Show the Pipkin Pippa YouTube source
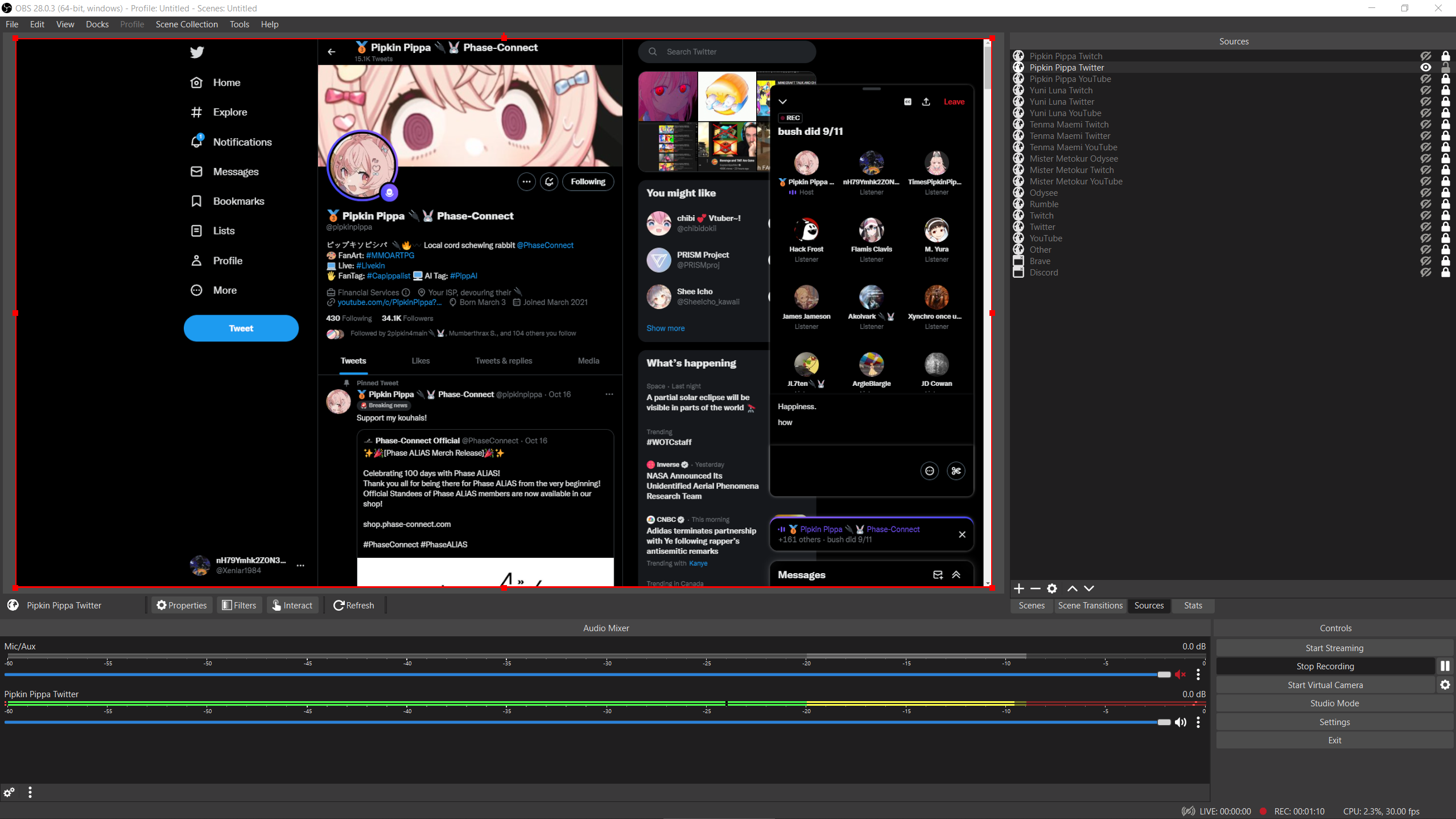 (x=1426, y=79)
